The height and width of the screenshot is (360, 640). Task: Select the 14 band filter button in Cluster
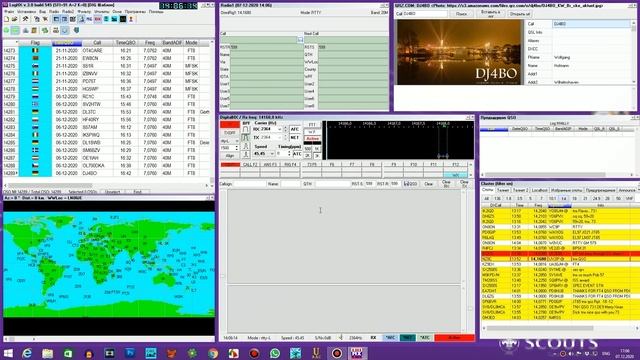click(x=564, y=198)
